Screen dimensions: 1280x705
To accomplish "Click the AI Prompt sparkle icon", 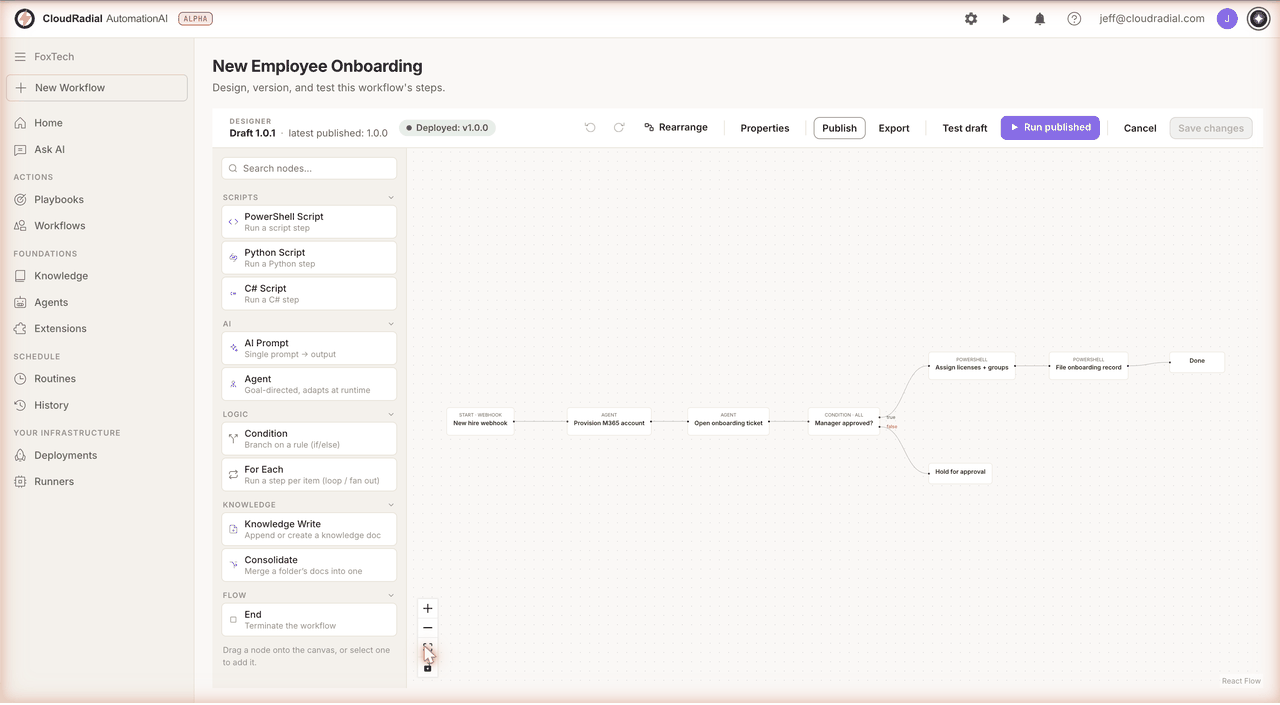I will [x=233, y=348].
